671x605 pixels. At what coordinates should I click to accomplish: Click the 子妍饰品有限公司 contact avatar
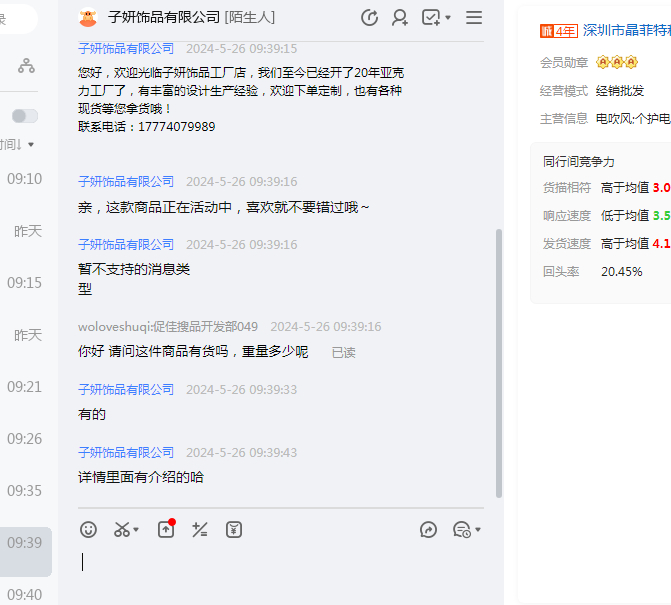(x=88, y=18)
